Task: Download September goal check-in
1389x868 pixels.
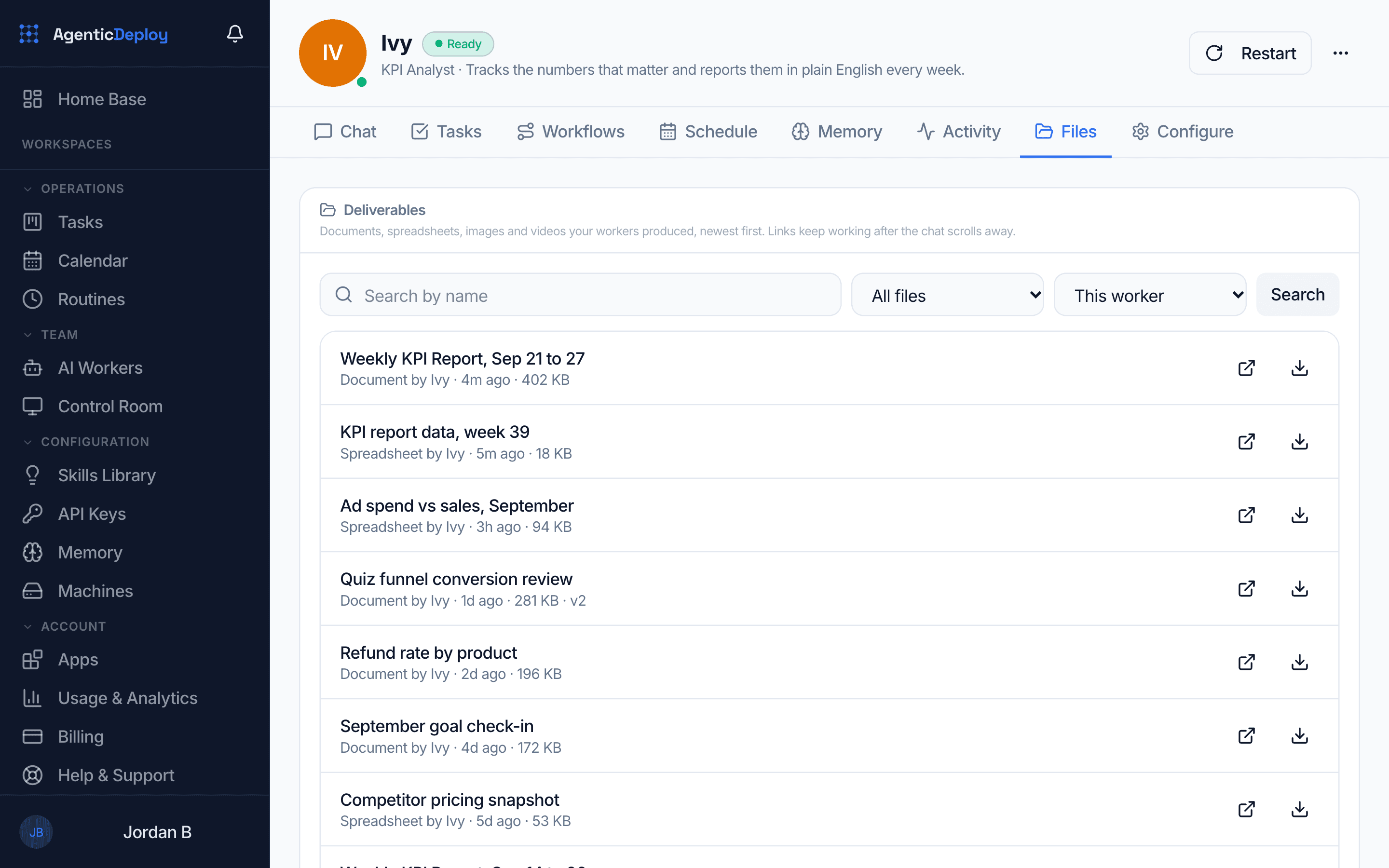Action: click(1299, 735)
